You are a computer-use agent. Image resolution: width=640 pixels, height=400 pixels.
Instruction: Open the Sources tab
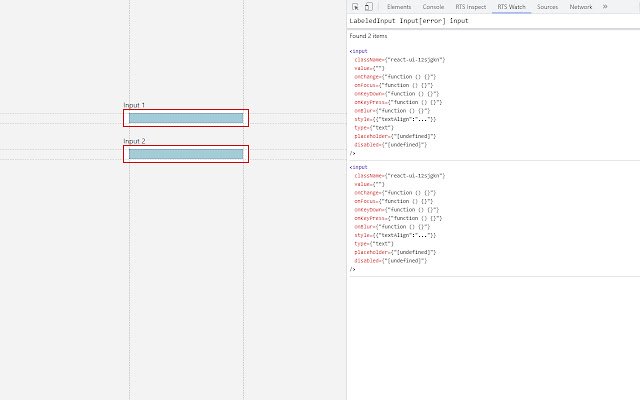pyautogui.click(x=547, y=7)
